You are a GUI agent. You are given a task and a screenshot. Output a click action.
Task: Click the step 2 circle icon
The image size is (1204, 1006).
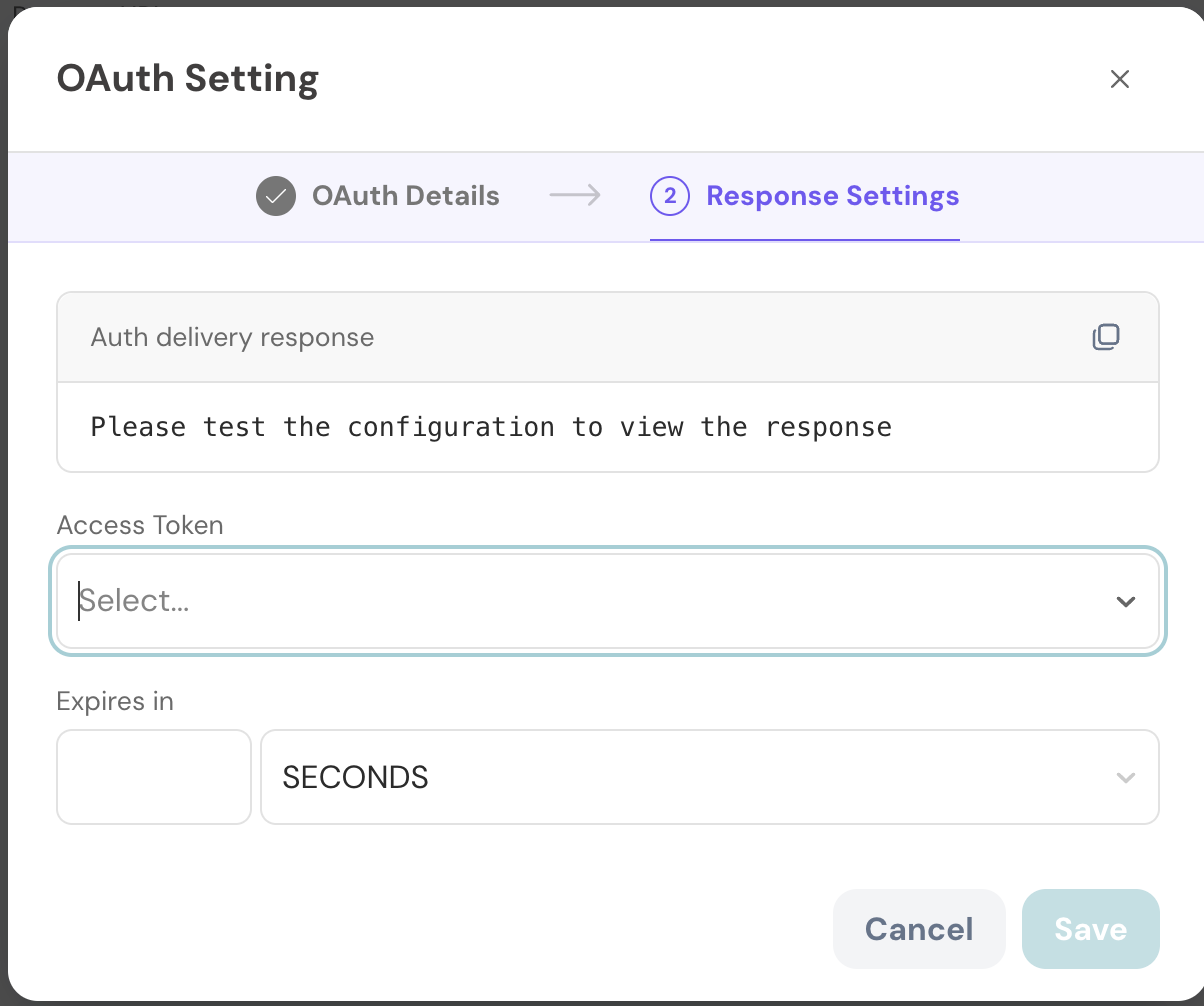669,196
